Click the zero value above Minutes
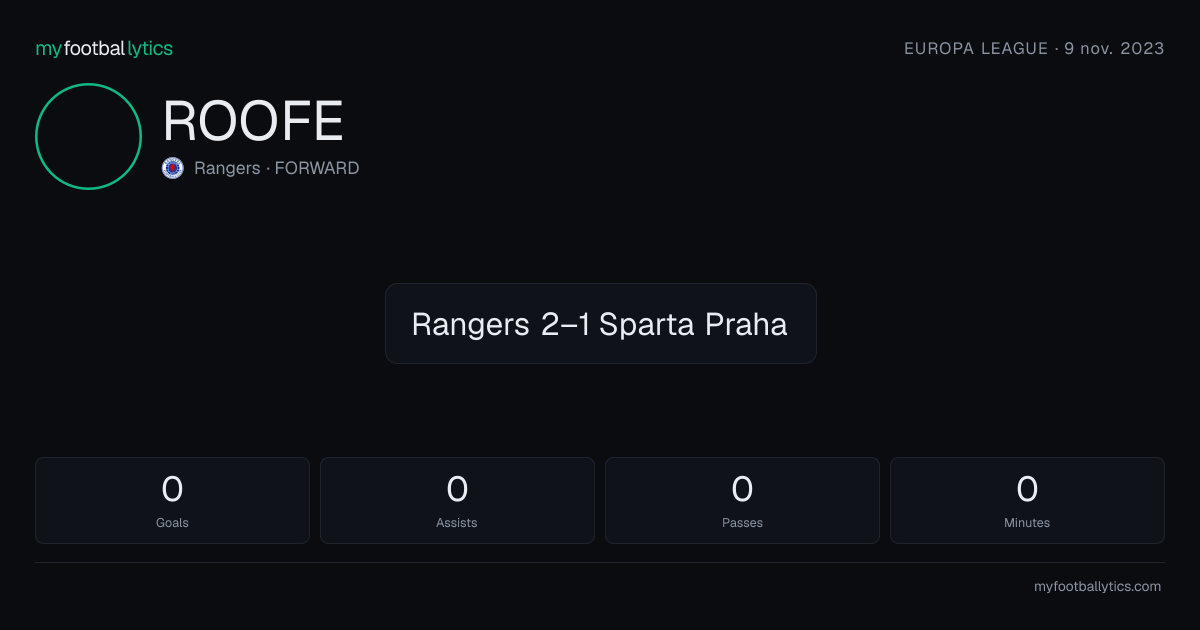 tap(1027, 489)
